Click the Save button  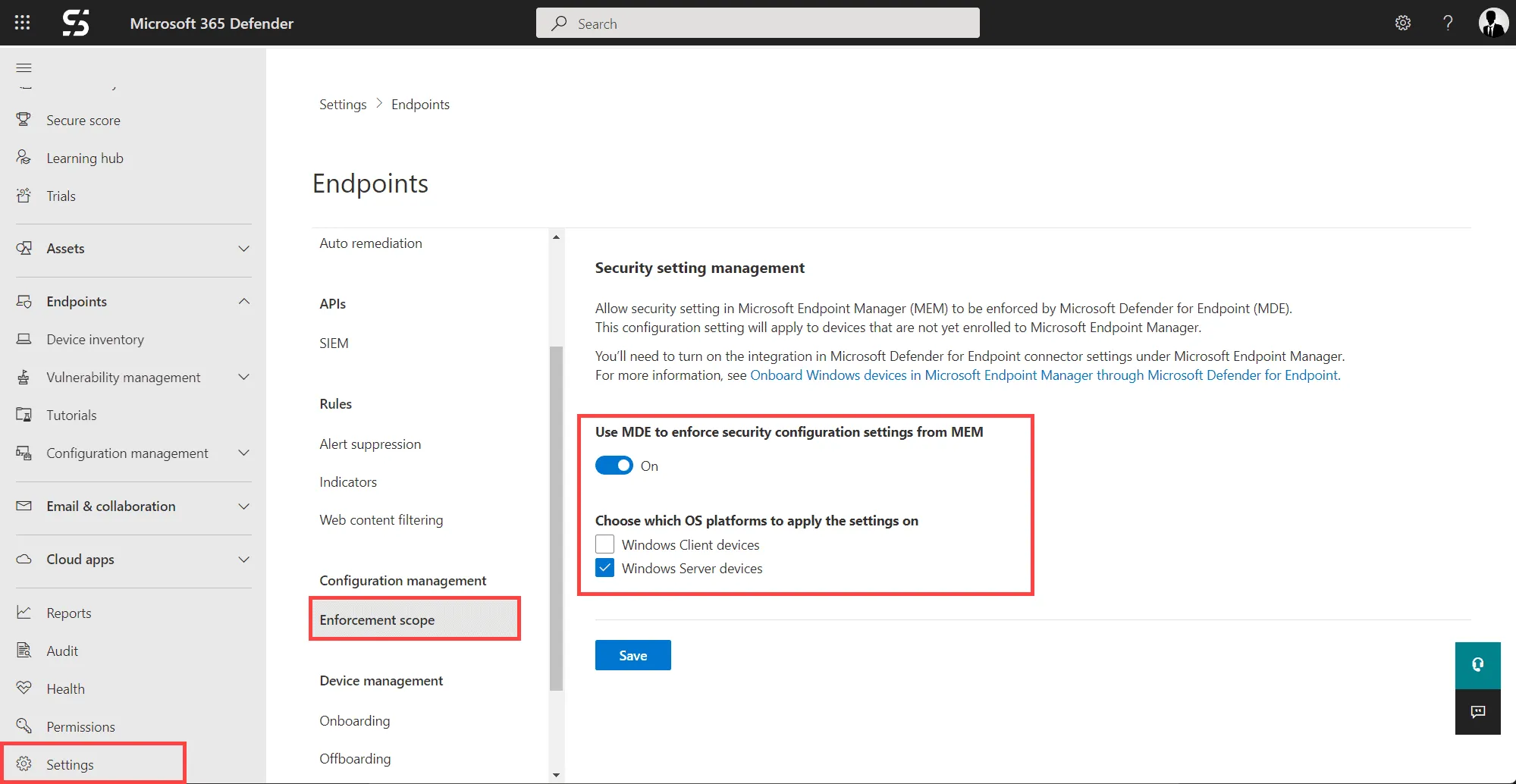pos(633,655)
